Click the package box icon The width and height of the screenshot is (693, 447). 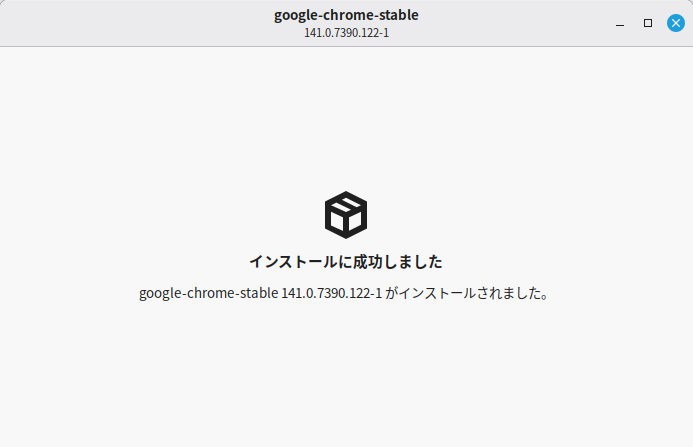[x=346, y=215]
